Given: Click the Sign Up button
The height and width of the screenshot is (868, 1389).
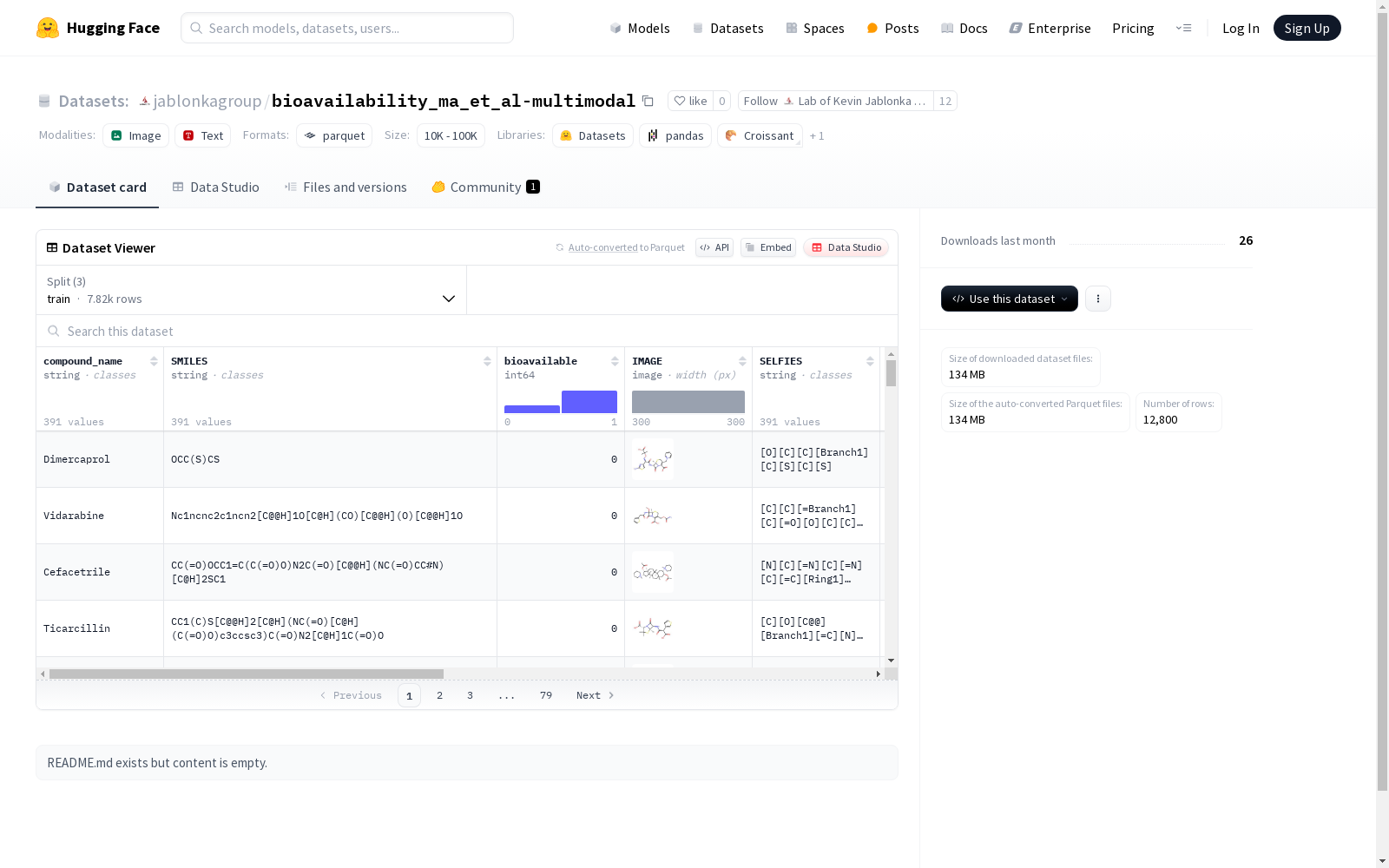Looking at the screenshot, I should pos(1307,28).
